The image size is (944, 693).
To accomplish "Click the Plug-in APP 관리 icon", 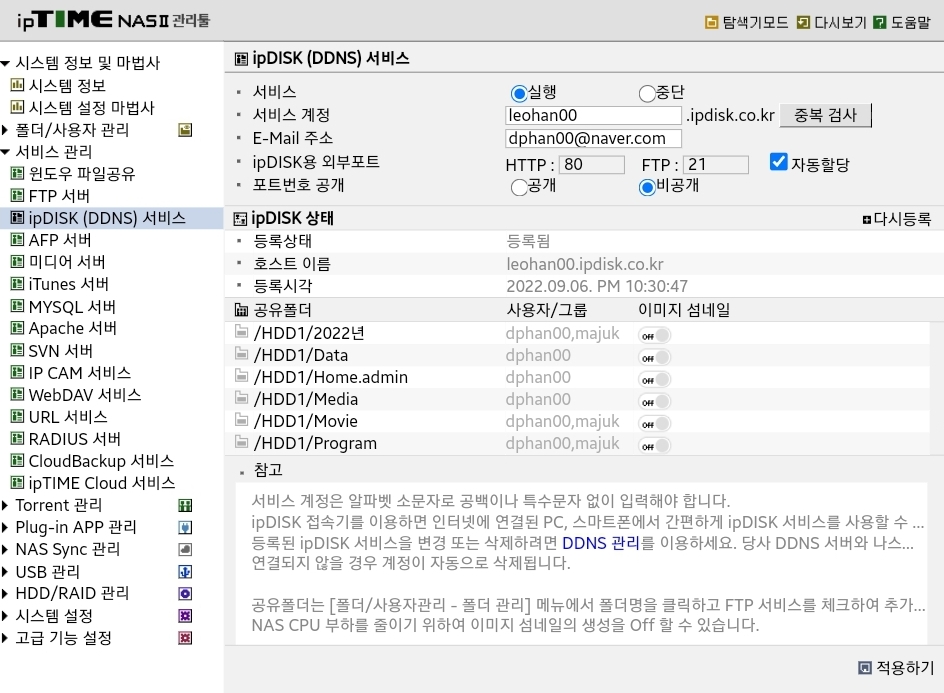I will point(185,528).
